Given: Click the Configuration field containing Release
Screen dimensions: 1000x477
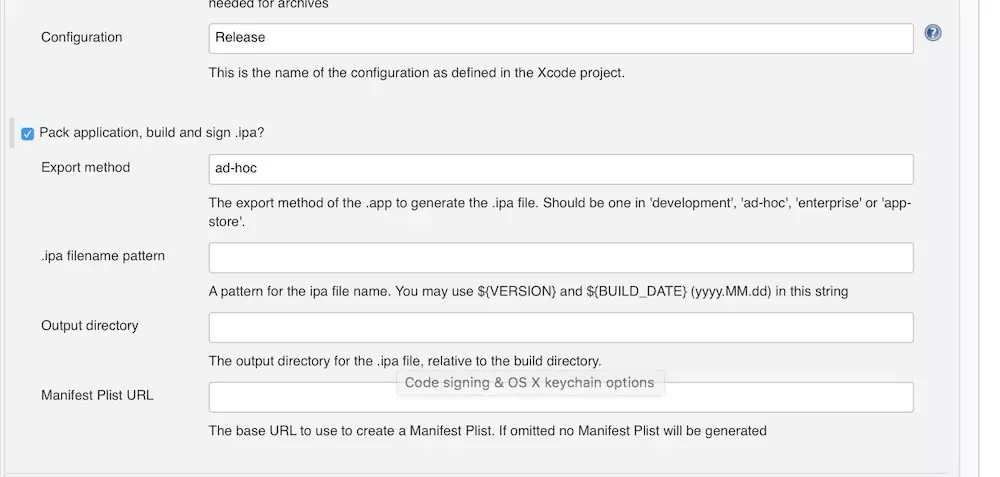Looking at the screenshot, I should (x=560, y=38).
